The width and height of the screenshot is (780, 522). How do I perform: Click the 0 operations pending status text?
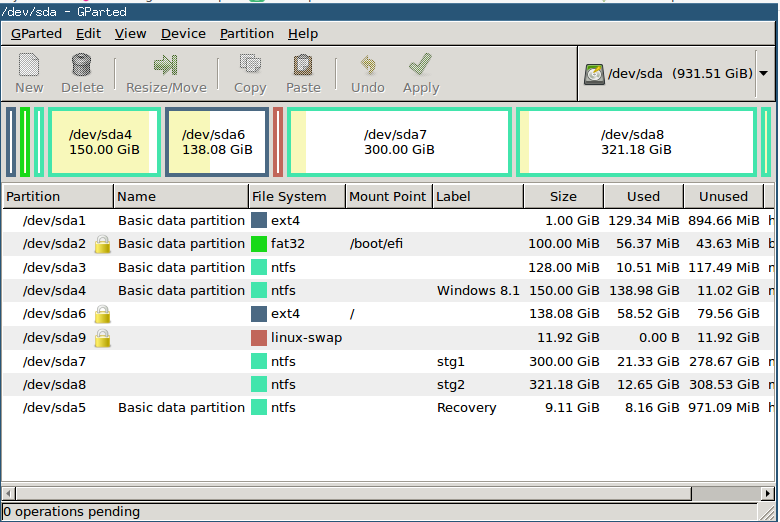(x=72, y=512)
